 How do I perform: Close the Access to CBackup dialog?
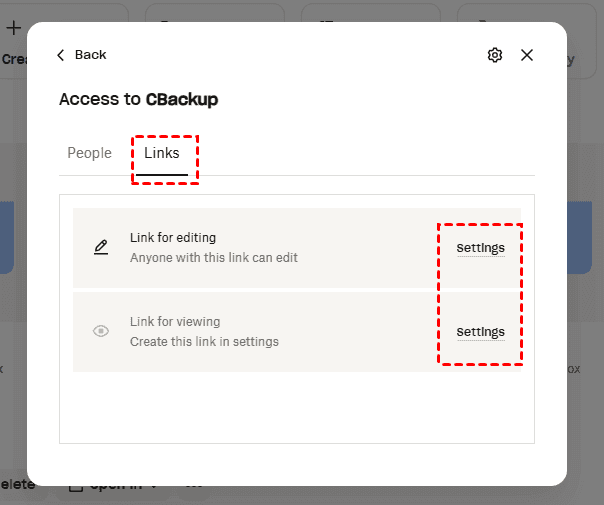[x=527, y=55]
